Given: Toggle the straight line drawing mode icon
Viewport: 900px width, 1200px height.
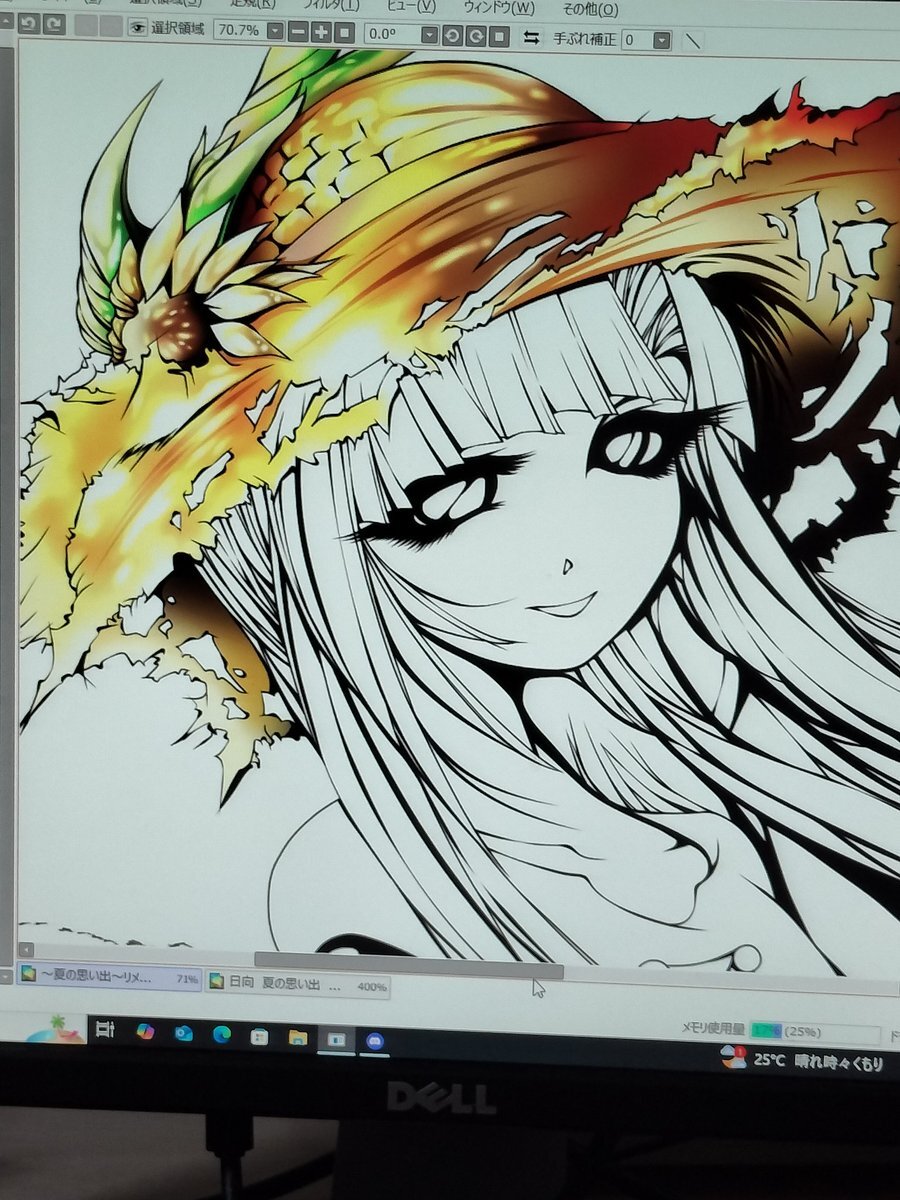Looking at the screenshot, I should (692, 41).
